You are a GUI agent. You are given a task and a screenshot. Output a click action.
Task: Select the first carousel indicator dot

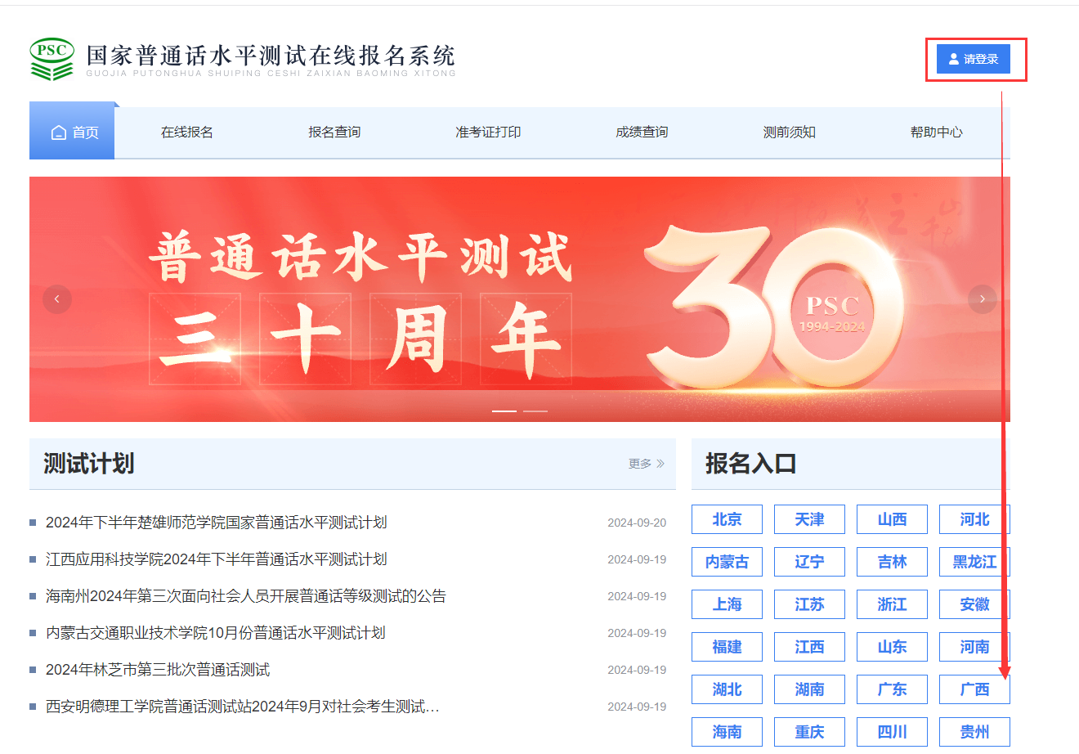pos(506,409)
